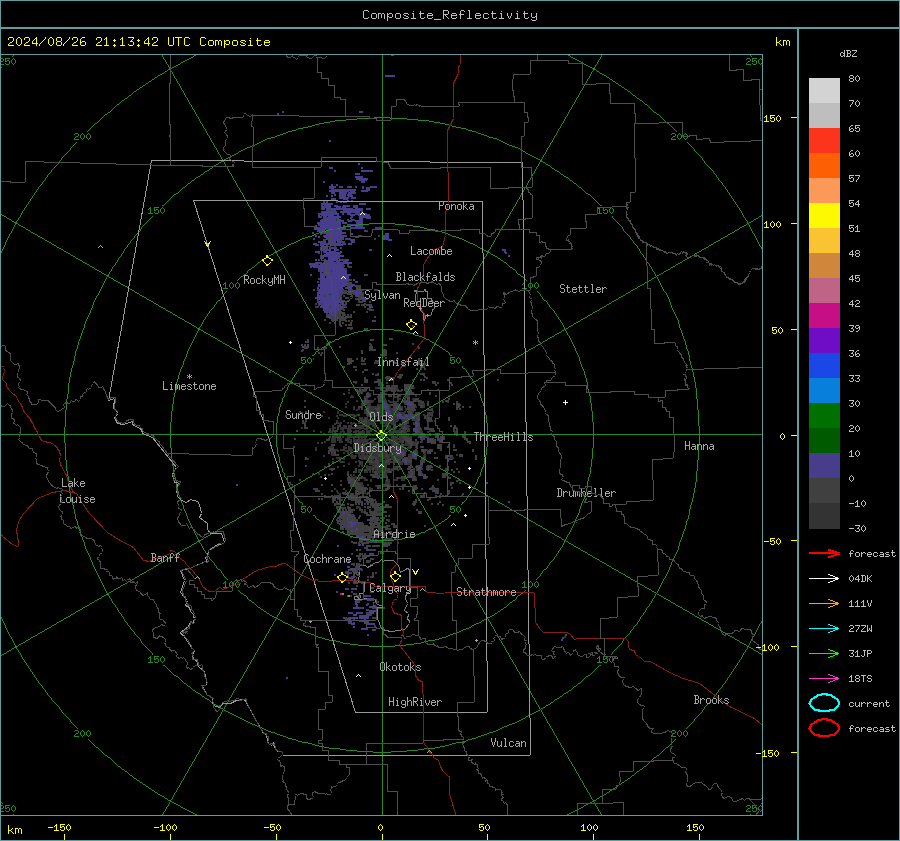The image size is (900, 841).
Task: Click the Sylvan town label
Action: [x=382, y=295]
